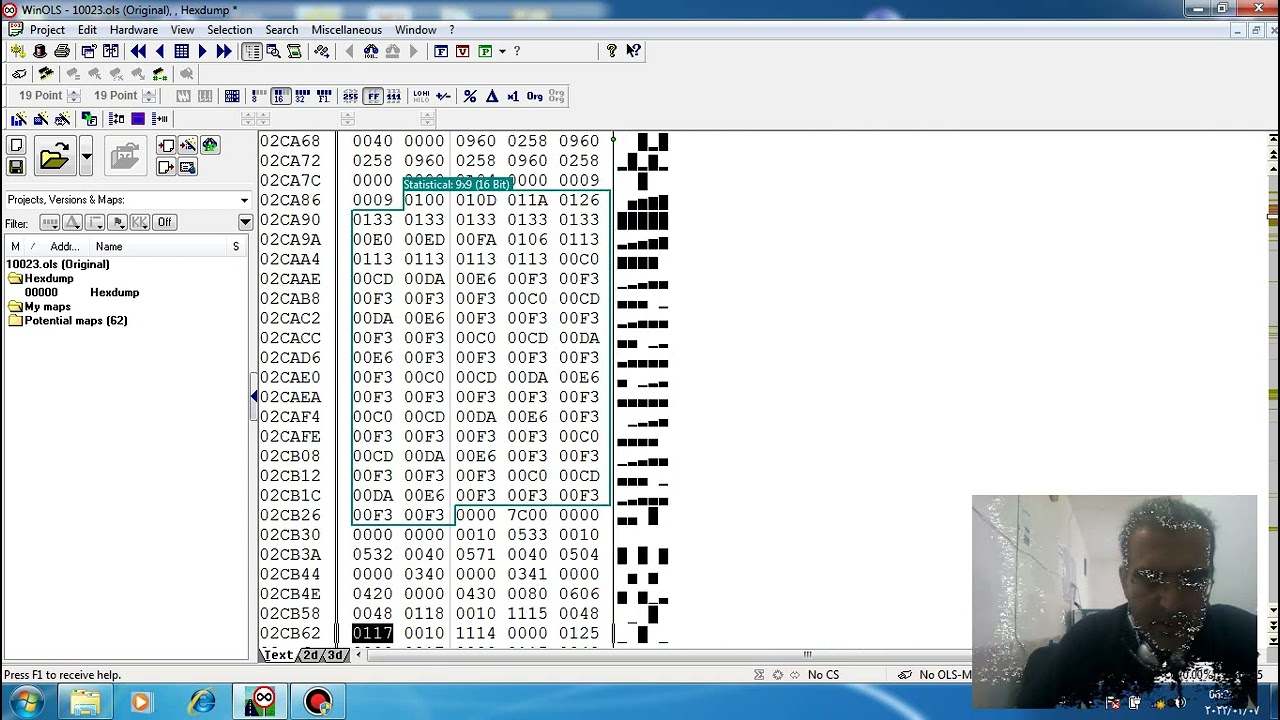Image resolution: width=1280 pixels, height=720 pixels.
Task: Switch to binary 111 display
Action: [394, 96]
